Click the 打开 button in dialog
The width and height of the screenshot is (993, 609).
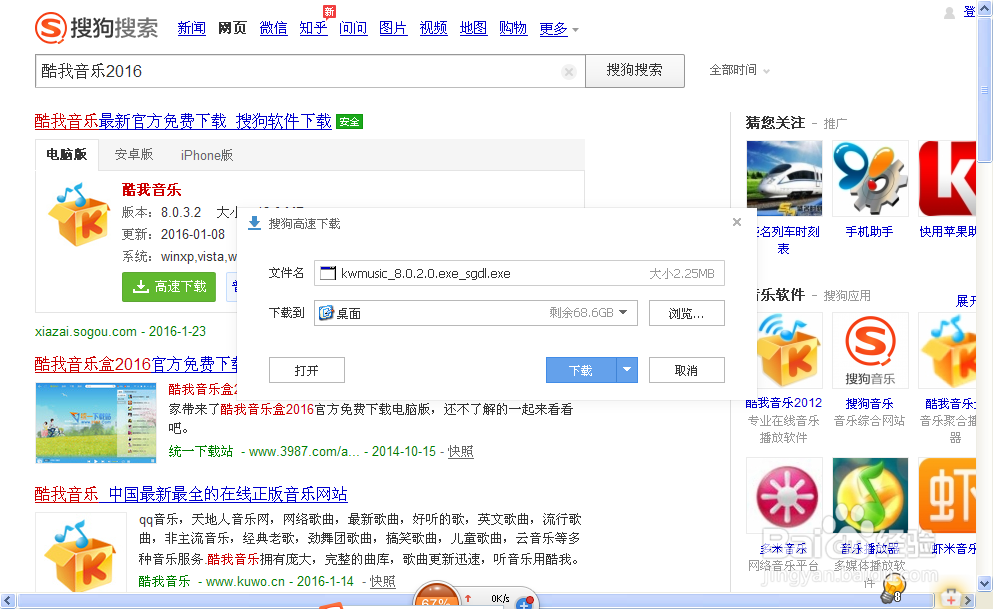click(x=307, y=370)
